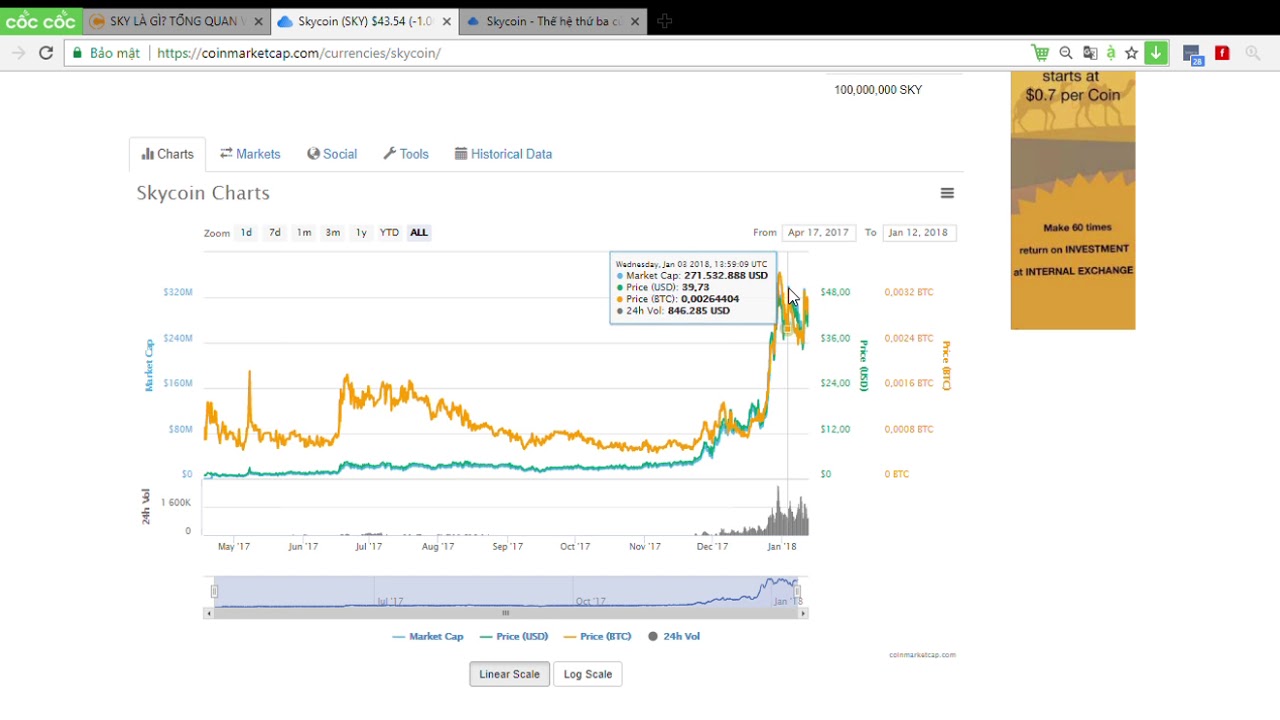
Task: Open the chart hamburger context menu
Action: (947, 193)
